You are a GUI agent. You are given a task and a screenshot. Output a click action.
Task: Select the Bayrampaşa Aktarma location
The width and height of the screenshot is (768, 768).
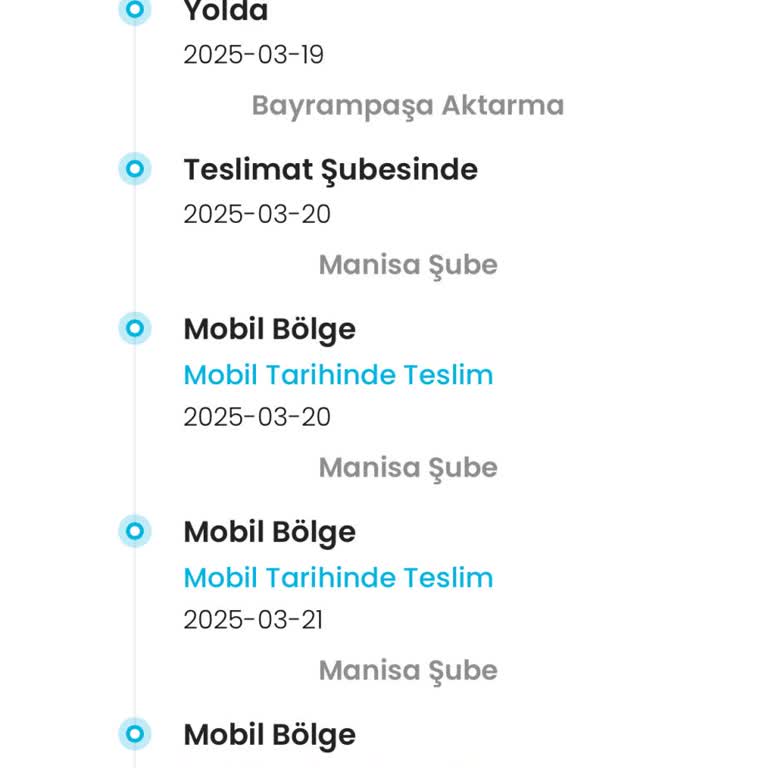(407, 105)
